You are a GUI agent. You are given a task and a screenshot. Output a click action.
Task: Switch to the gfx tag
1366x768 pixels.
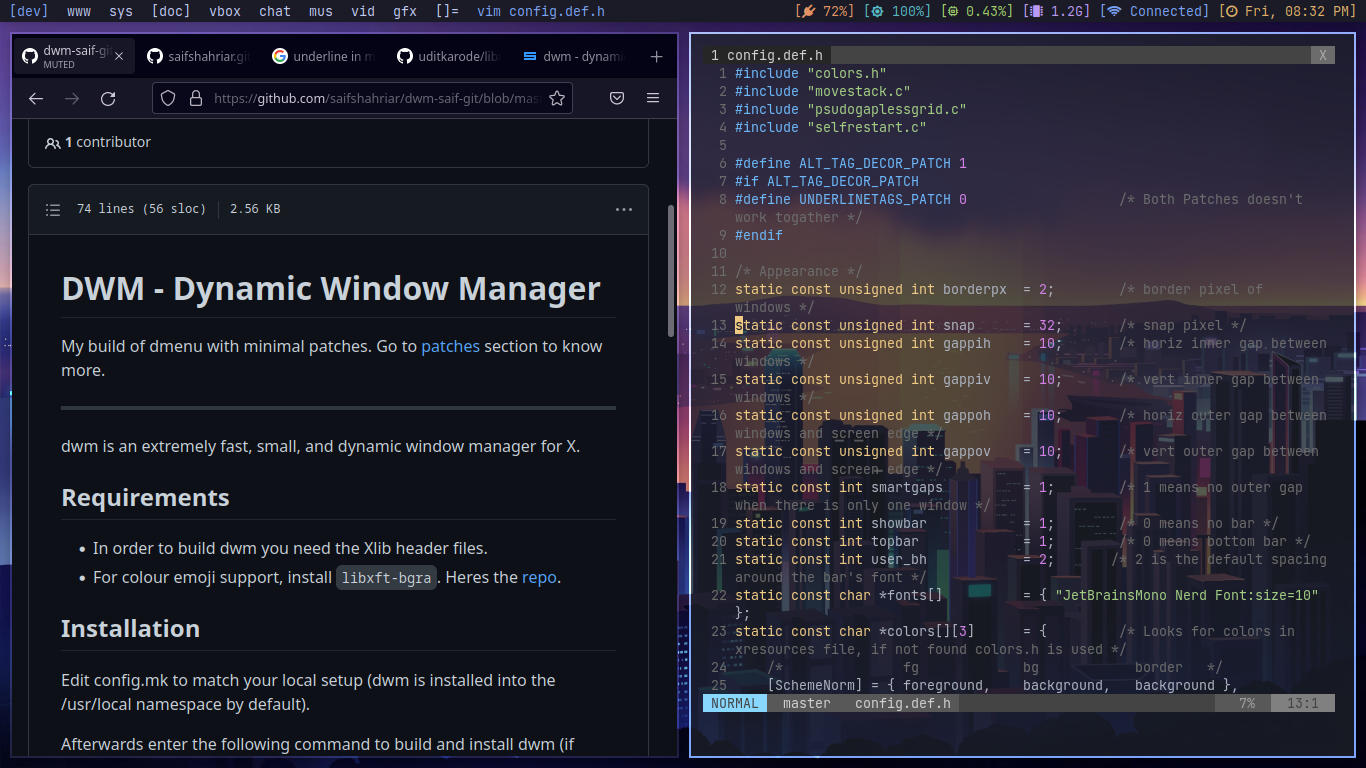tap(405, 11)
